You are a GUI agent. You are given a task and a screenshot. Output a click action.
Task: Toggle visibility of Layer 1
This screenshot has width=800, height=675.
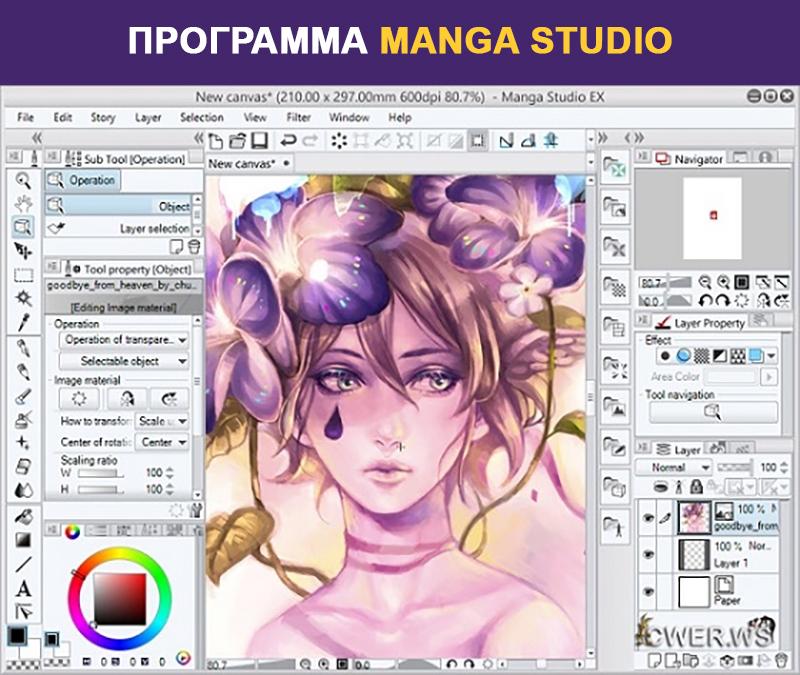[648, 554]
